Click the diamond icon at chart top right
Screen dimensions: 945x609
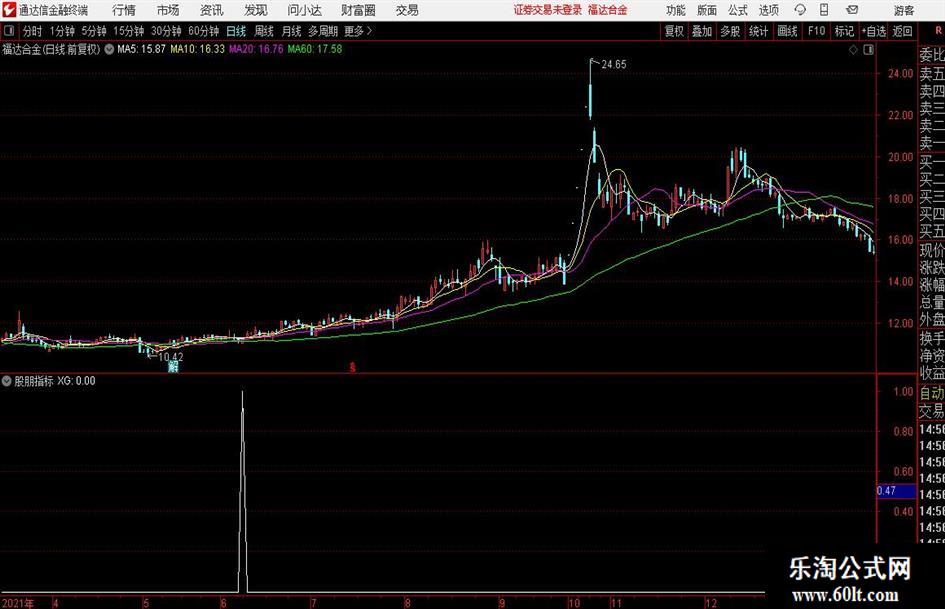pos(853,50)
